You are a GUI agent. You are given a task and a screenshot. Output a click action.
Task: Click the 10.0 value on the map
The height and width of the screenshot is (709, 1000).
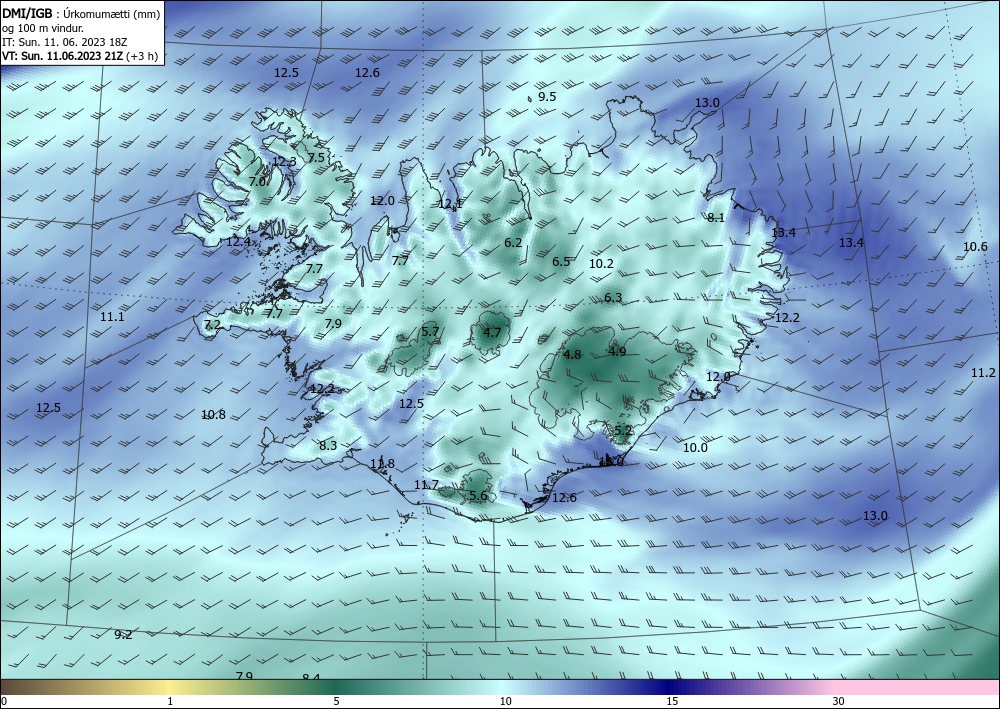pyautogui.click(x=695, y=448)
